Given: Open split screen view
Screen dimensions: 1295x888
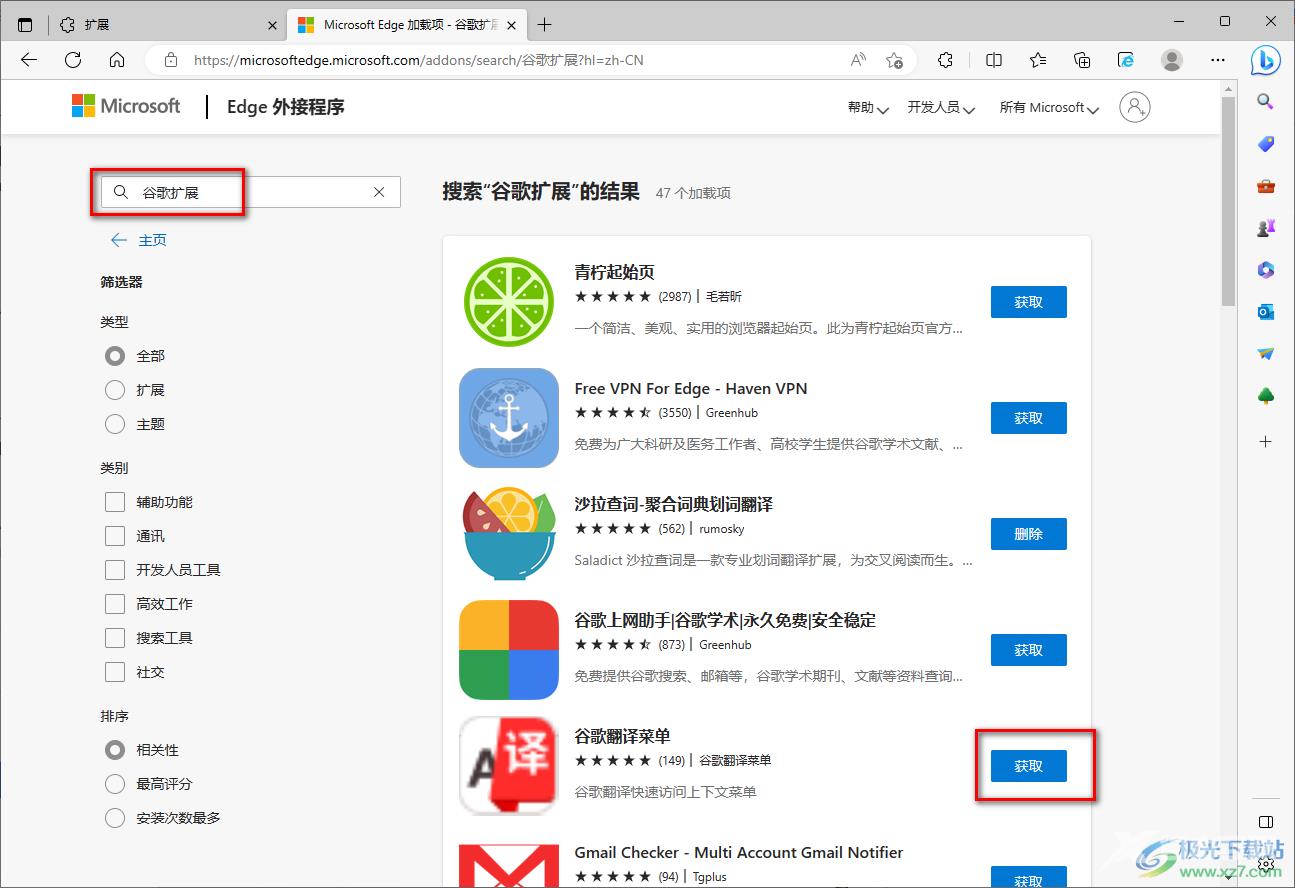Looking at the screenshot, I should pos(994,60).
